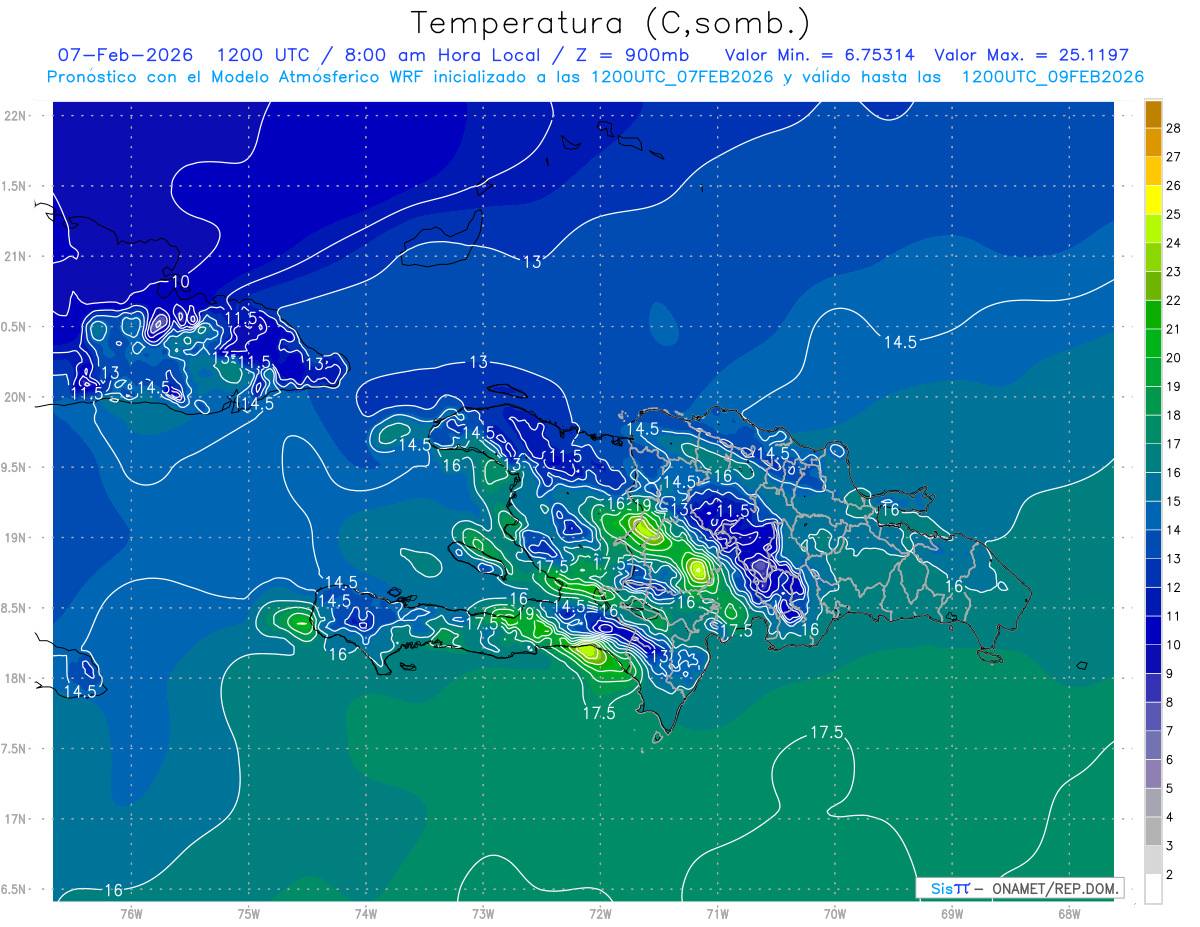Screen dimensions: 1200x927
Task: Click the '16' contour label near 6.5N bottom-left
Action: tap(113, 889)
